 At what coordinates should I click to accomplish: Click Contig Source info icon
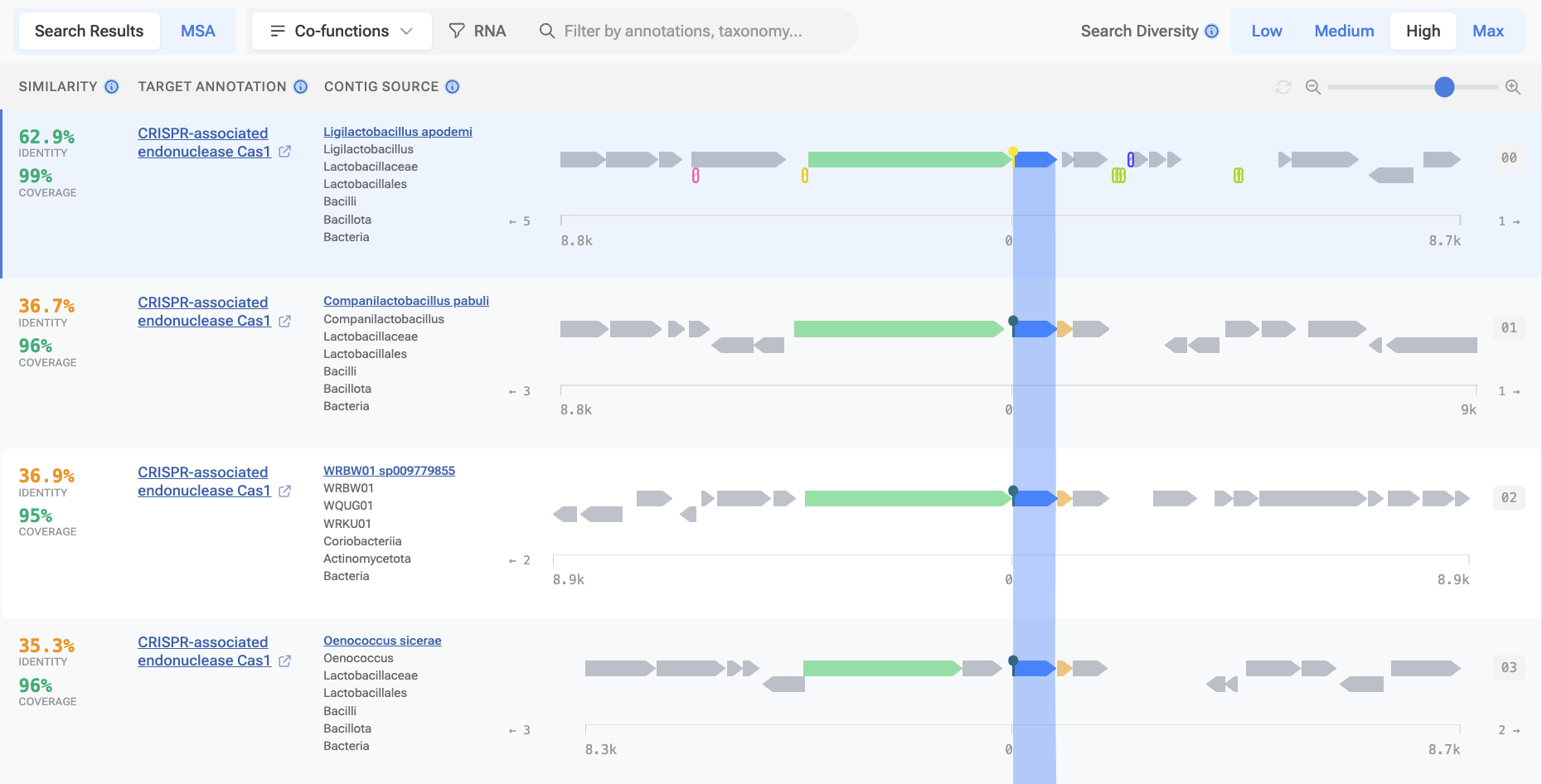point(453,86)
